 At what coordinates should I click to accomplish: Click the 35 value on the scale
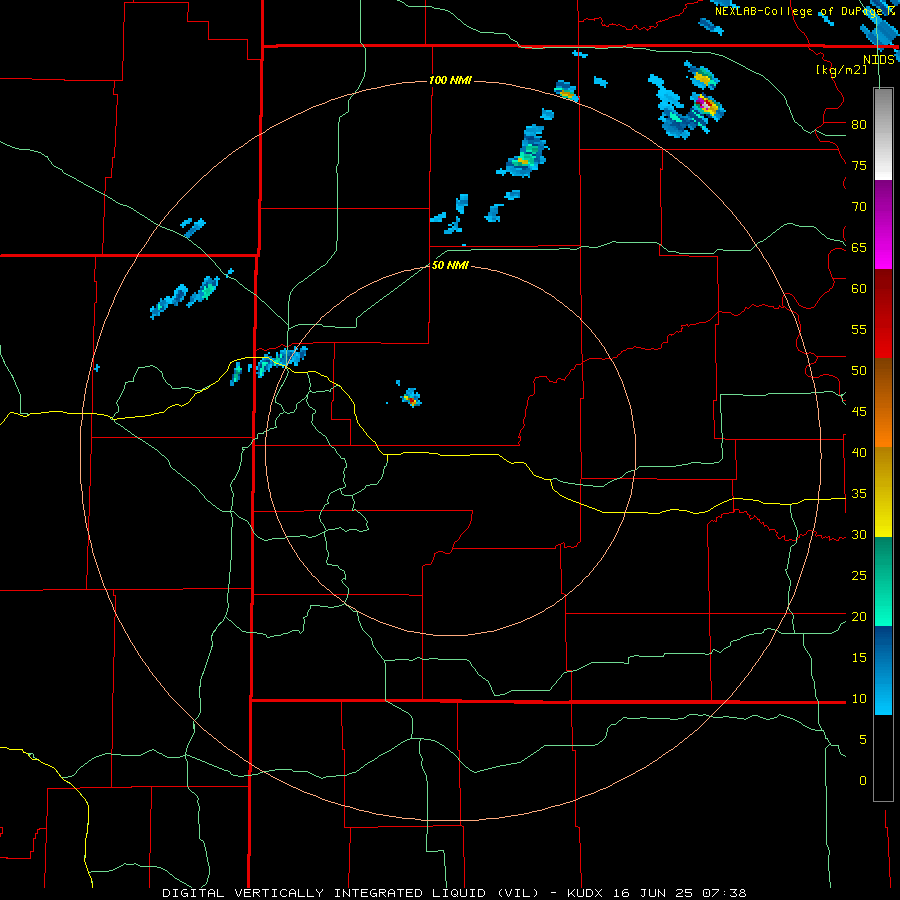859,494
